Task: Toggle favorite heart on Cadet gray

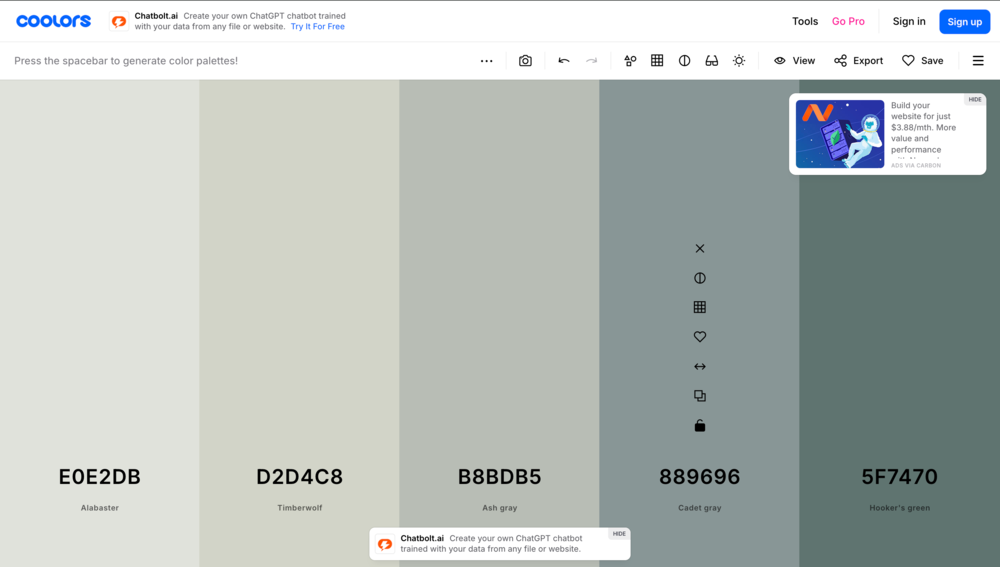Action: click(x=700, y=337)
